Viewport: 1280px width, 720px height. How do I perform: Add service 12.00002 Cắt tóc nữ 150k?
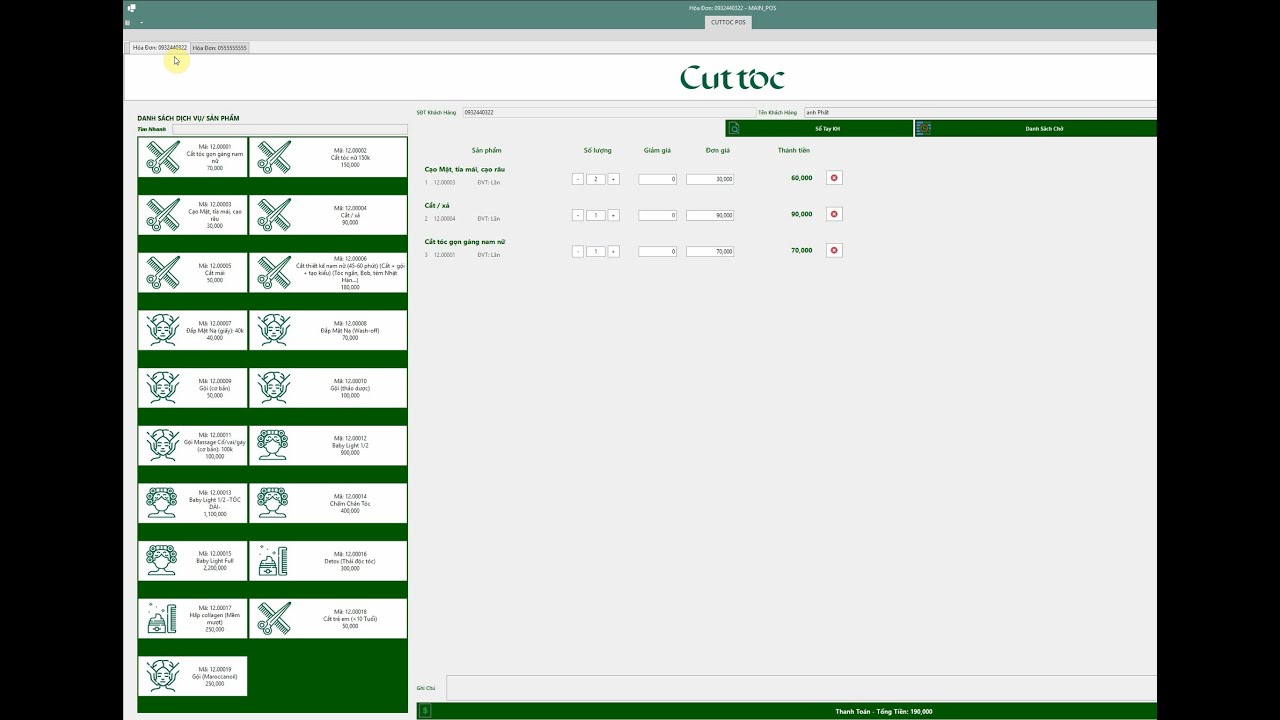click(328, 157)
